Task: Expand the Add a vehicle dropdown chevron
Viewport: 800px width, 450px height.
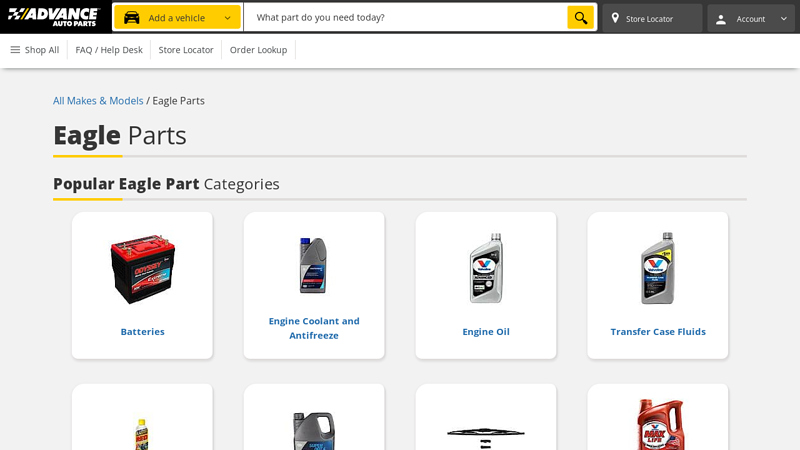Action: pos(228,18)
